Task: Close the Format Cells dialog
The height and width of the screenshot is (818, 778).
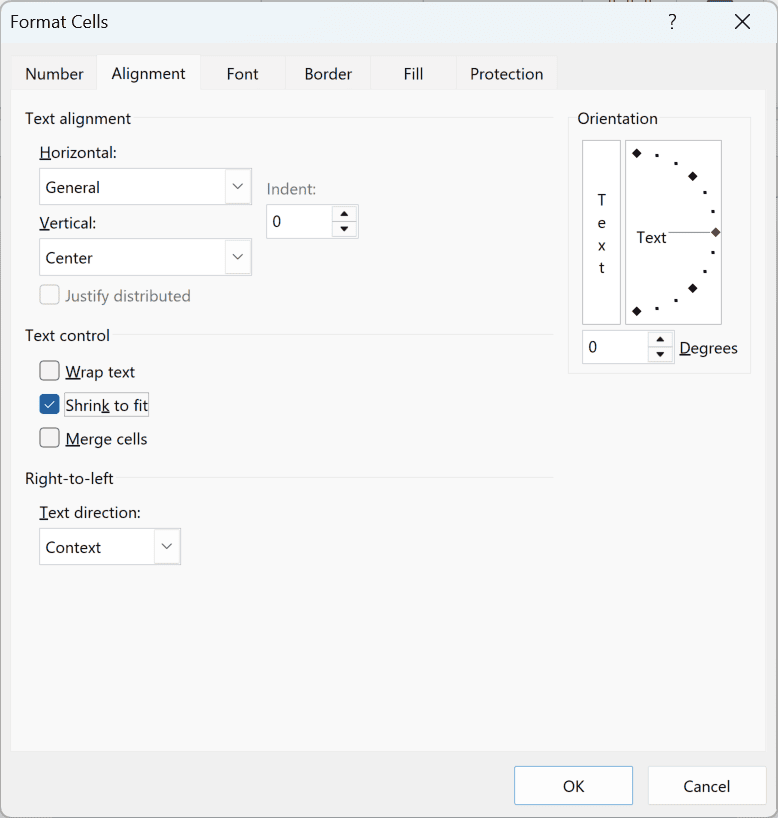Action: coord(742,22)
